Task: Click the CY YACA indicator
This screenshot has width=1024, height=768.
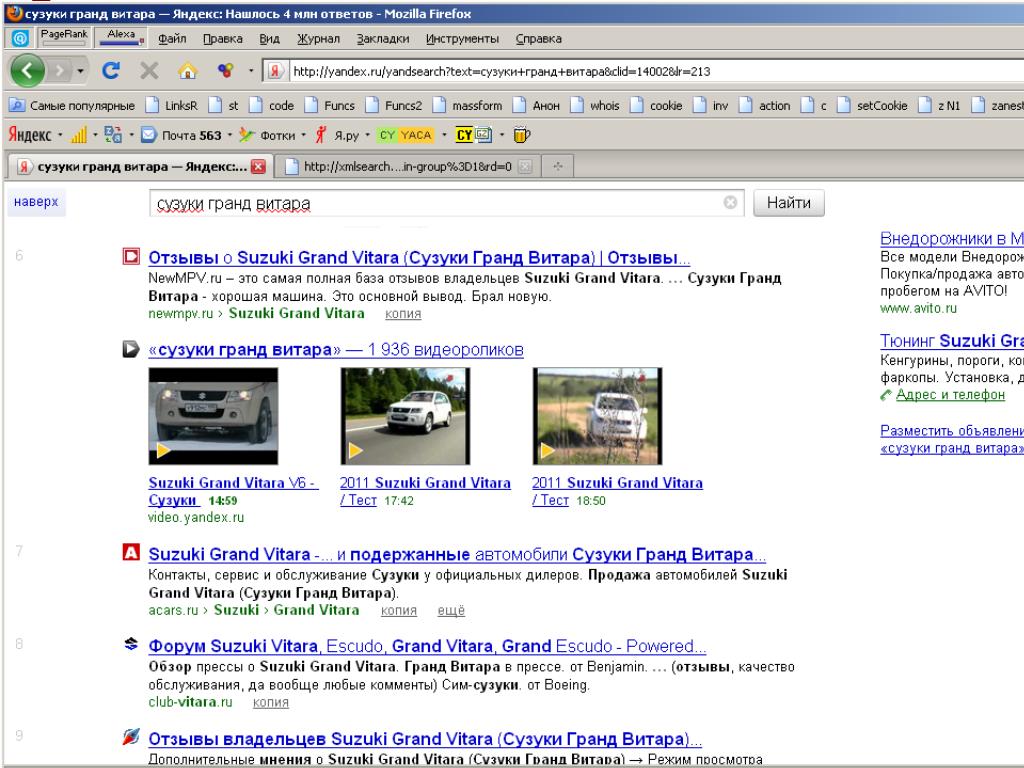Action: click(406, 135)
